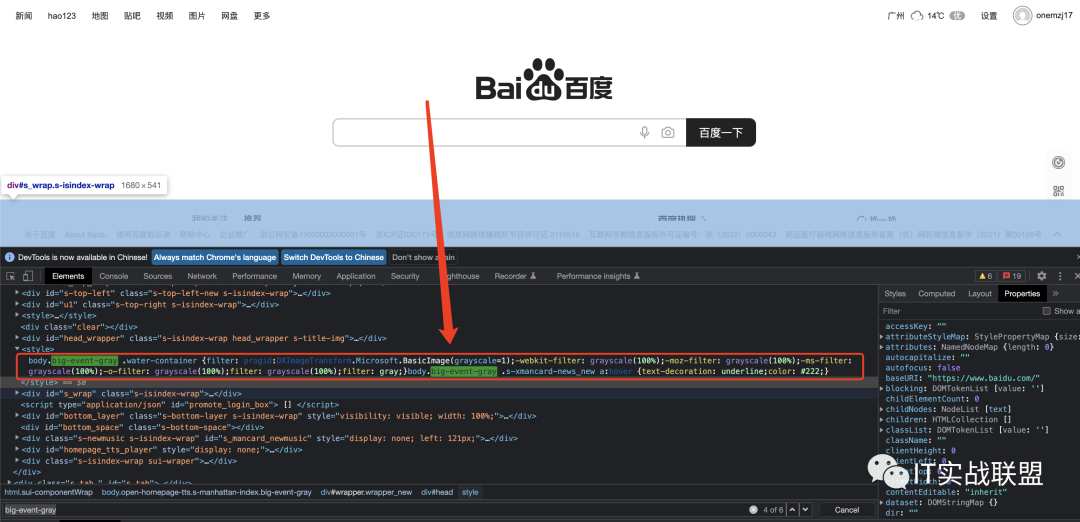Collapse the expanded style node
This screenshot has height=522, width=1080.
click(18, 349)
